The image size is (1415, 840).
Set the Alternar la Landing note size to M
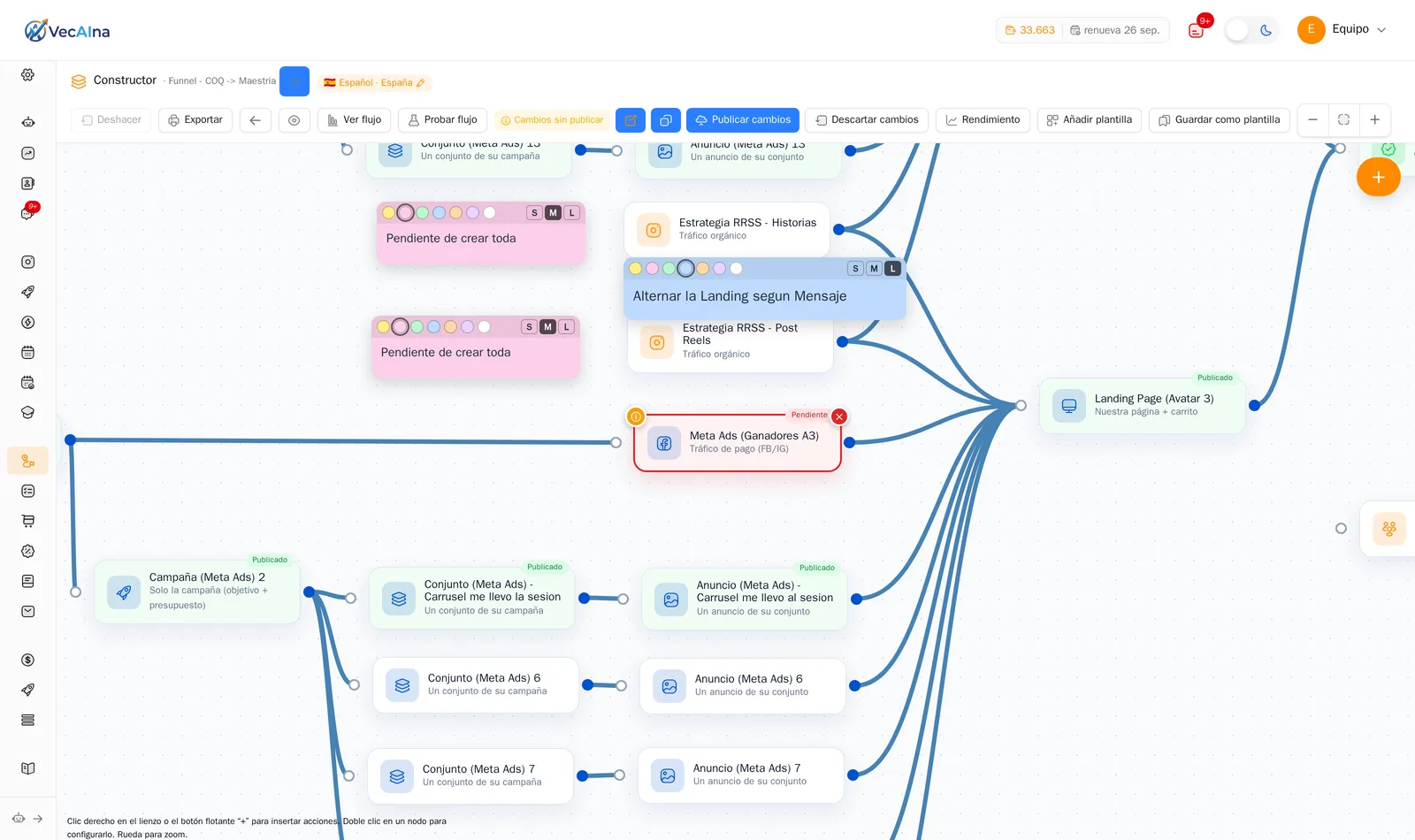click(x=874, y=269)
